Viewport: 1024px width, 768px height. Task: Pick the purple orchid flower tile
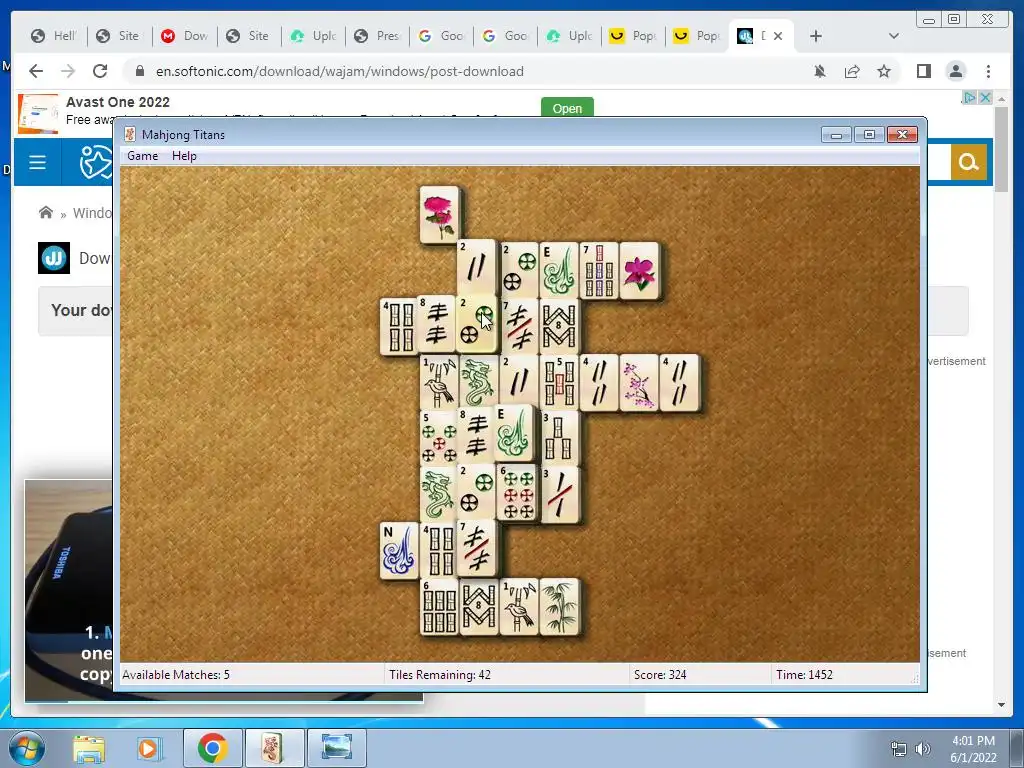[x=639, y=270]
